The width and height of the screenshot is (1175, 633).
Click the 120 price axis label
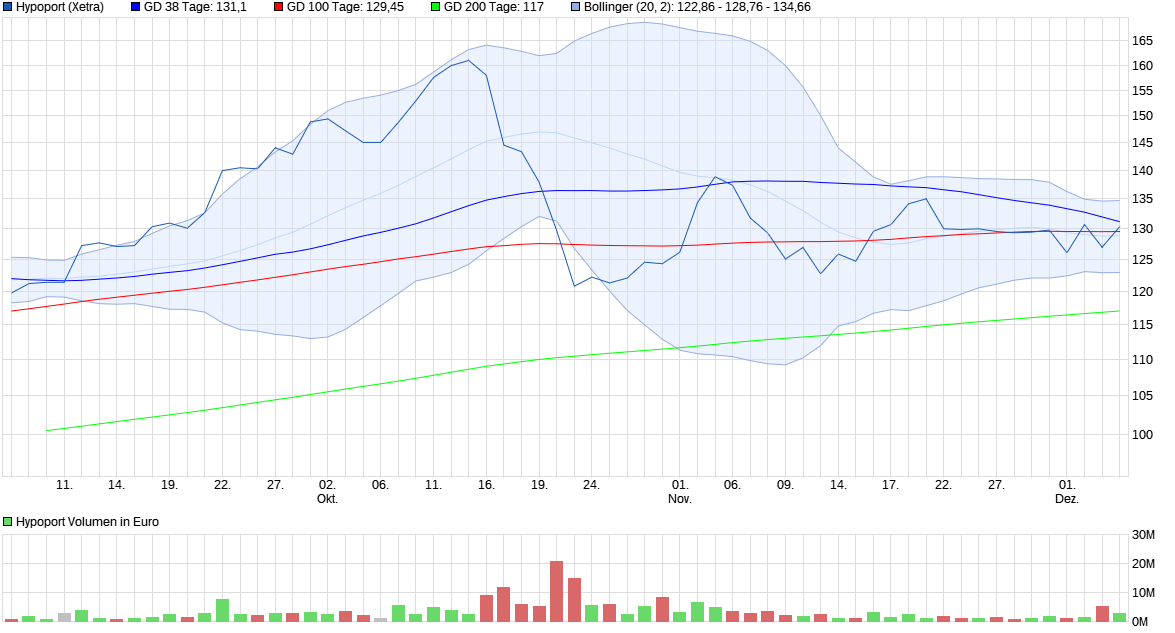[x=1142, y=292]
